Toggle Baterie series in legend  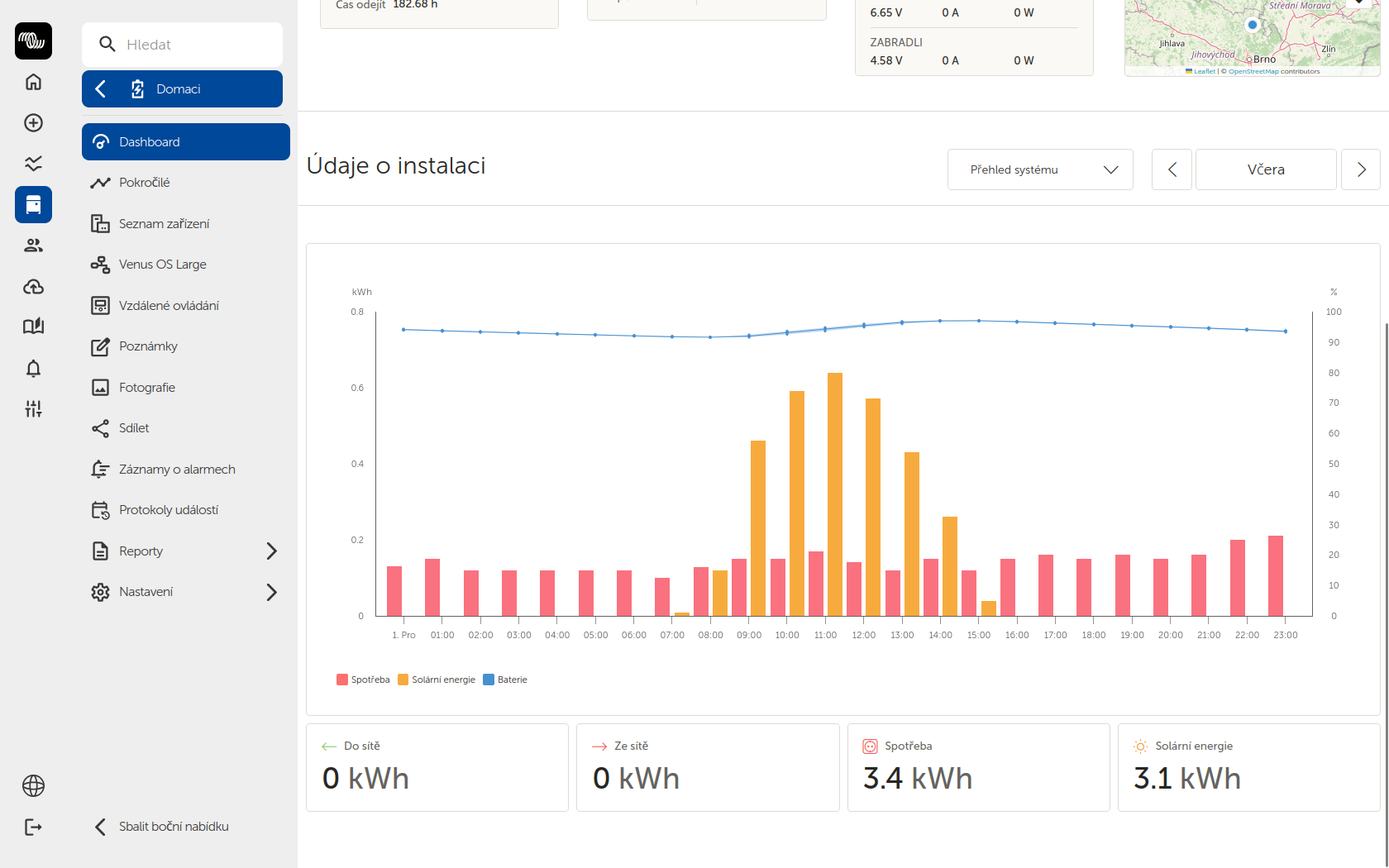[505, 680]
